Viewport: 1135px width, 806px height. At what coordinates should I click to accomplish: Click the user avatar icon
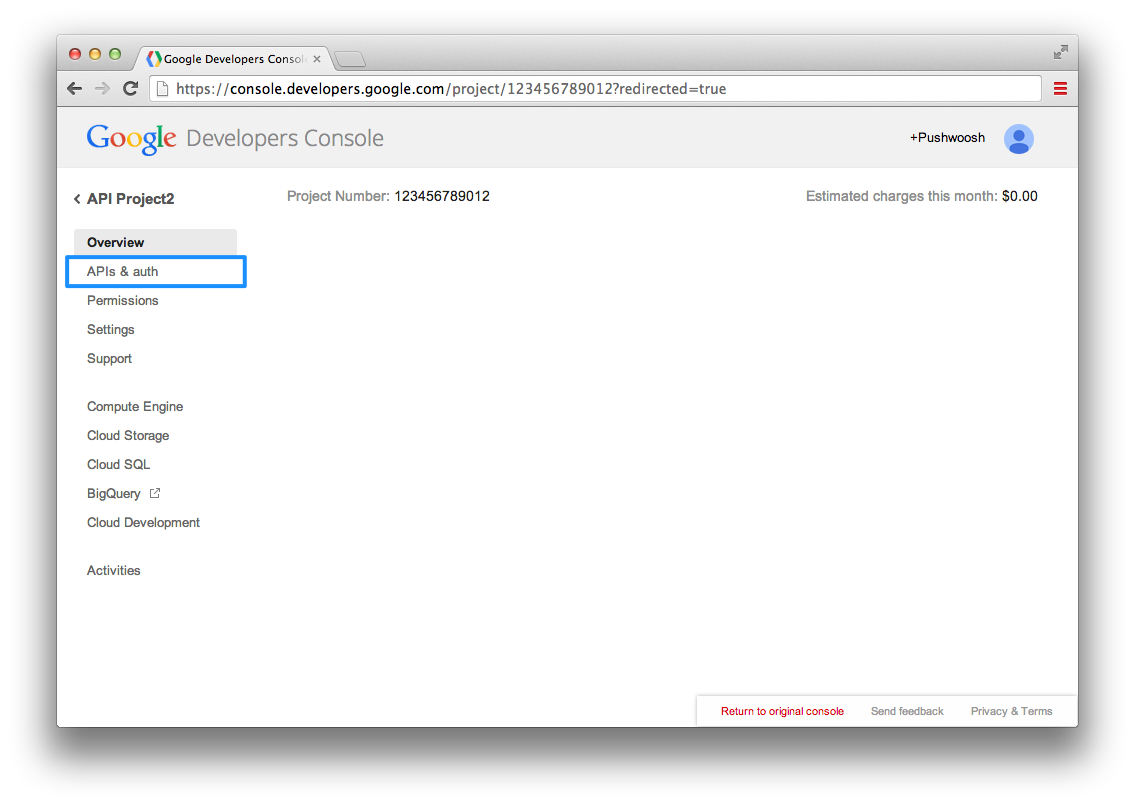click(1018, 138)
